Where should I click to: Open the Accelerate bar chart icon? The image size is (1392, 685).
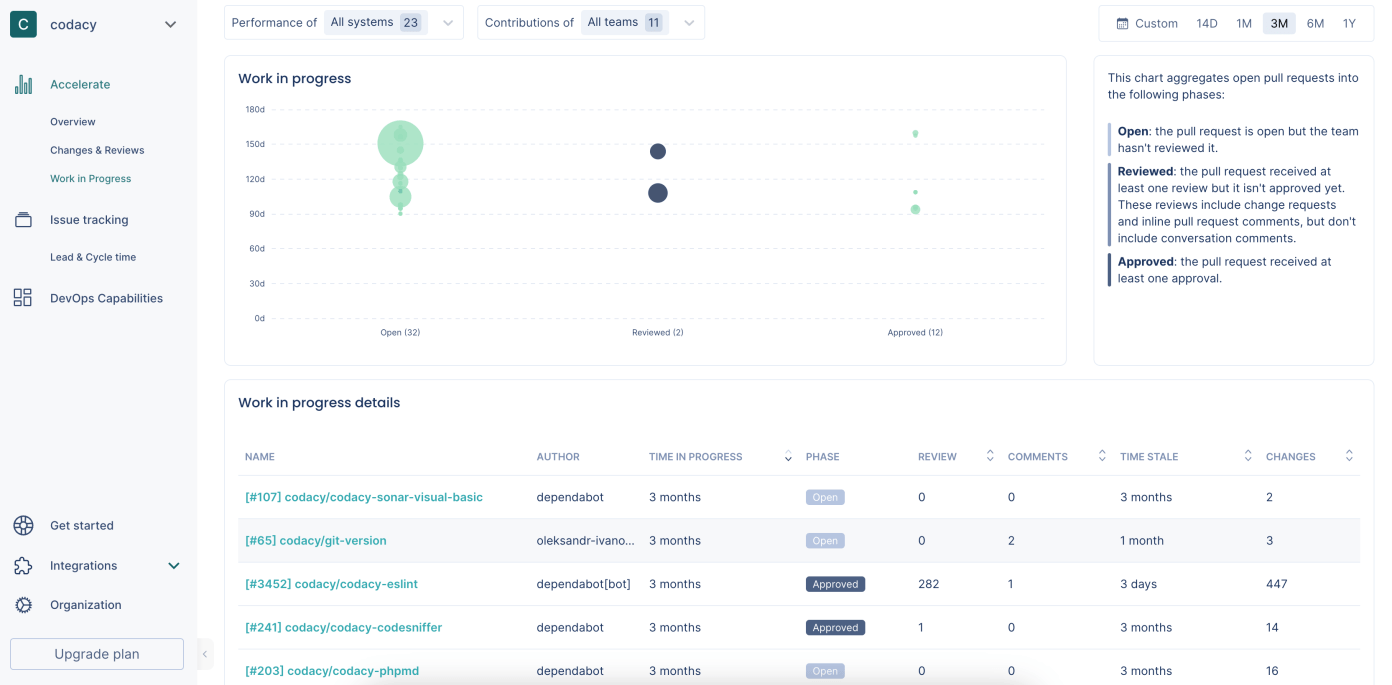(x=23, y=85)
